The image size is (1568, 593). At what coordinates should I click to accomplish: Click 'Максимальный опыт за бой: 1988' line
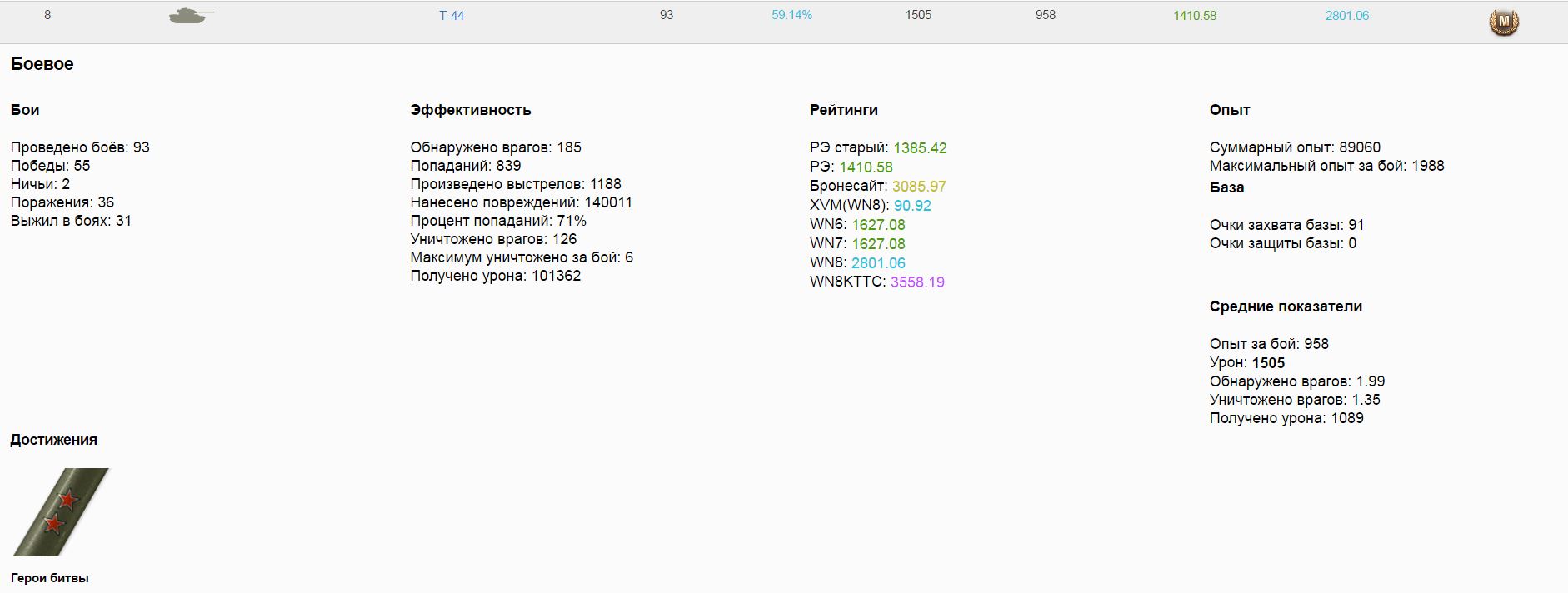[1327, 166]
